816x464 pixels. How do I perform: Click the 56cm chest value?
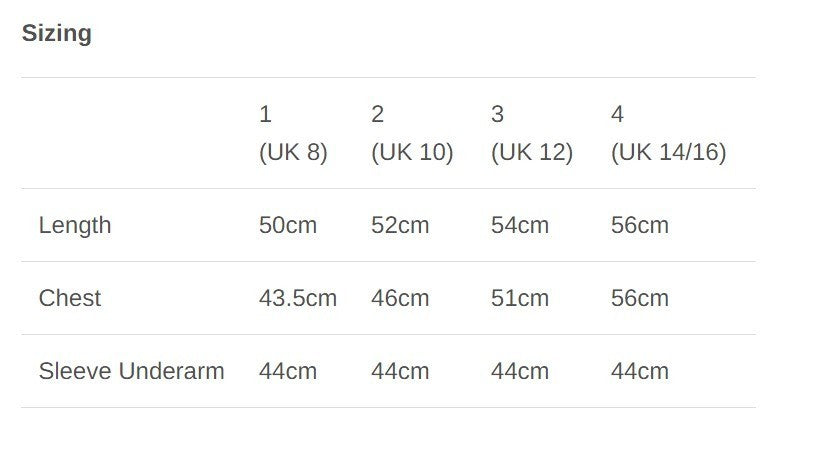pos(640,298)
